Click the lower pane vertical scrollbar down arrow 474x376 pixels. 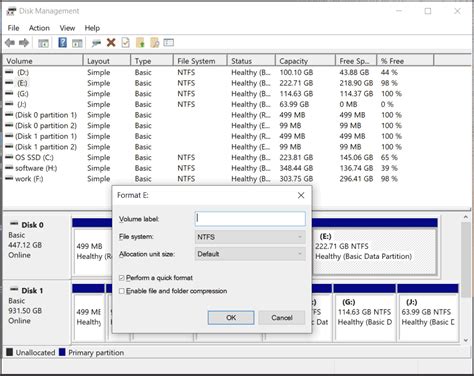coord(466,340)
